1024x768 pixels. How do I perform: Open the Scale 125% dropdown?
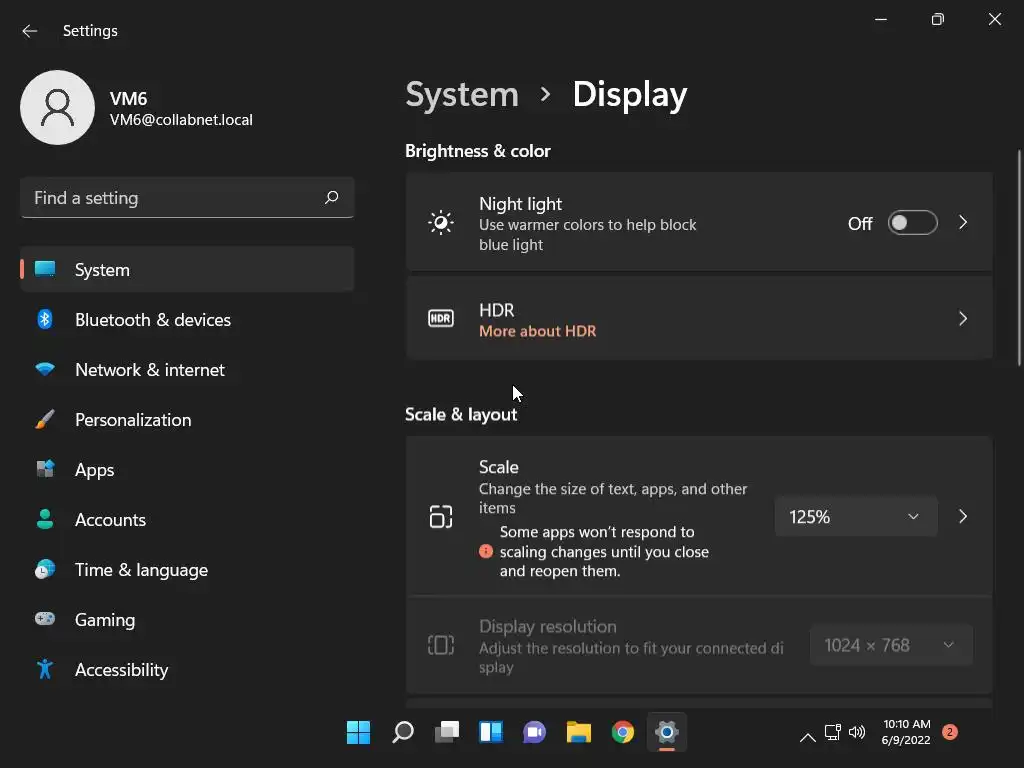(856, 517)
